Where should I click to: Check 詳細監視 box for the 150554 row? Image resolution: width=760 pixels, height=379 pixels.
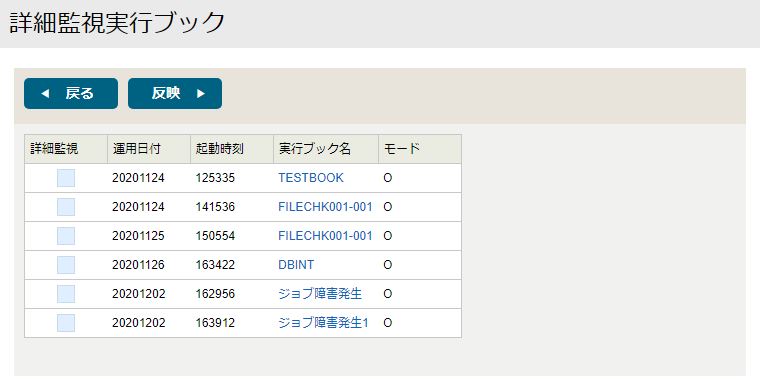[x=66, y=236]
